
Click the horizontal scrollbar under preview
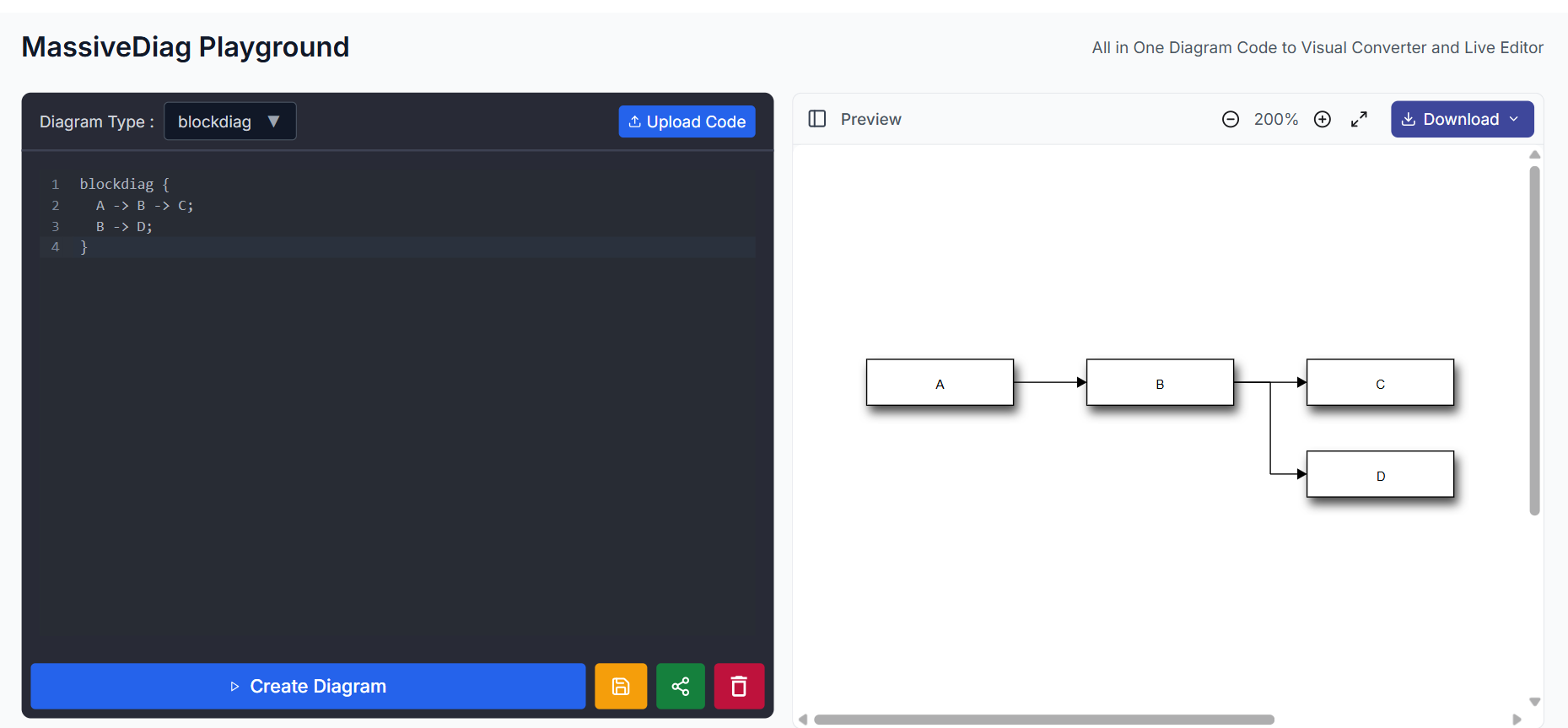pyautogui.click(x=1043, y=720)
